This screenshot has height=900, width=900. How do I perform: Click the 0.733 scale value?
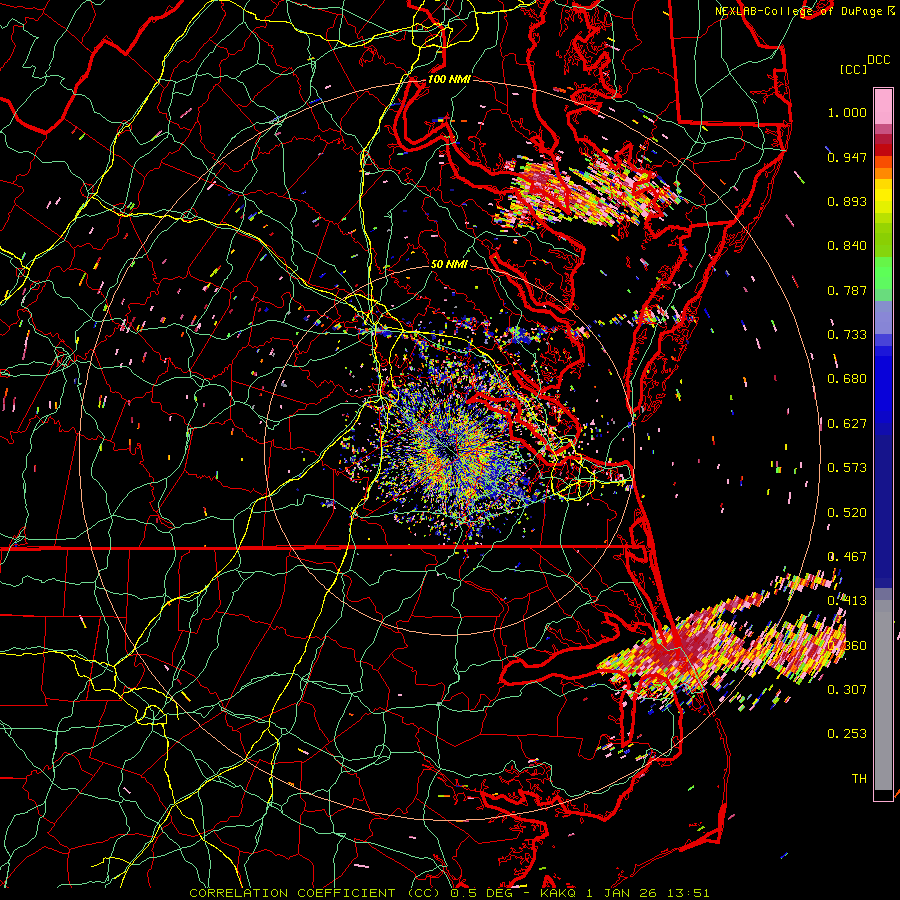point(847,335)
